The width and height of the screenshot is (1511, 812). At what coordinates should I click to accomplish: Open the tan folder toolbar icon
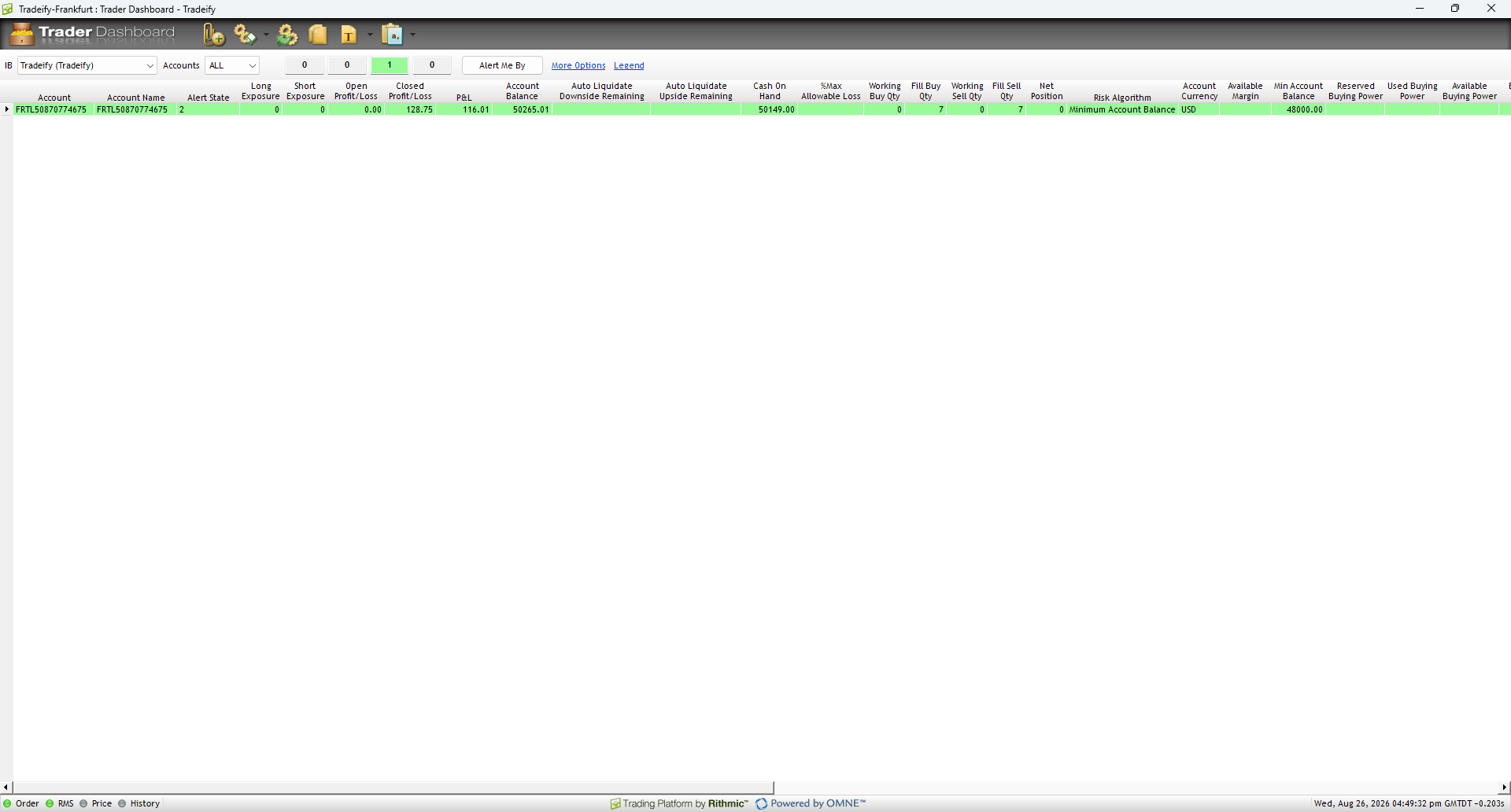pos(318,35)
